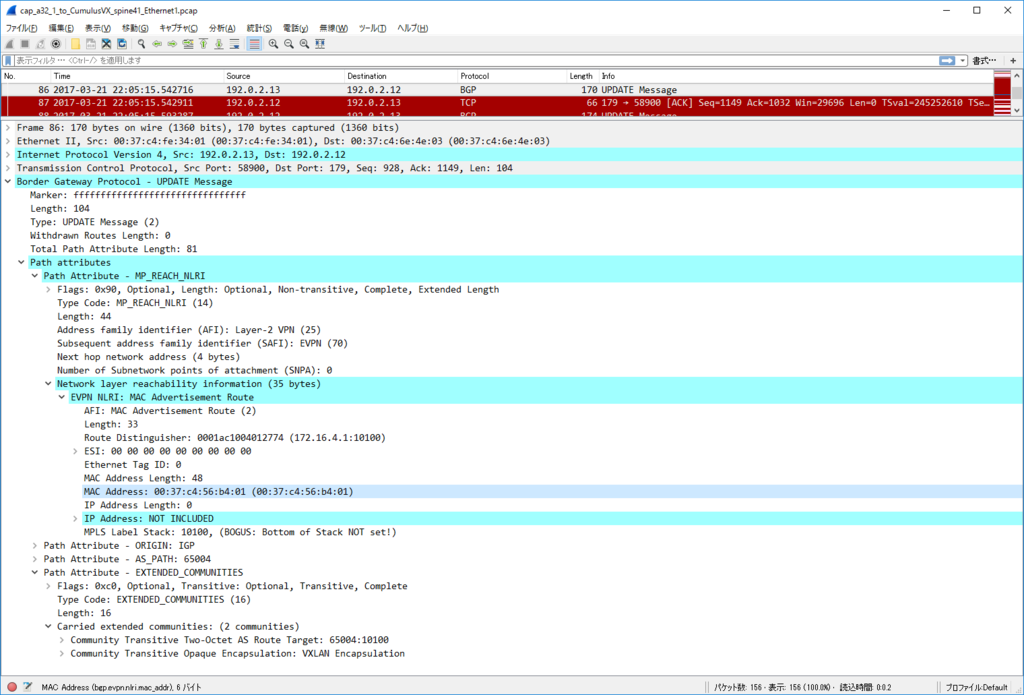The height and width of the screenshot is (695, 1024).
Task: Zoom in packet text icon
Action: [274, 44]
